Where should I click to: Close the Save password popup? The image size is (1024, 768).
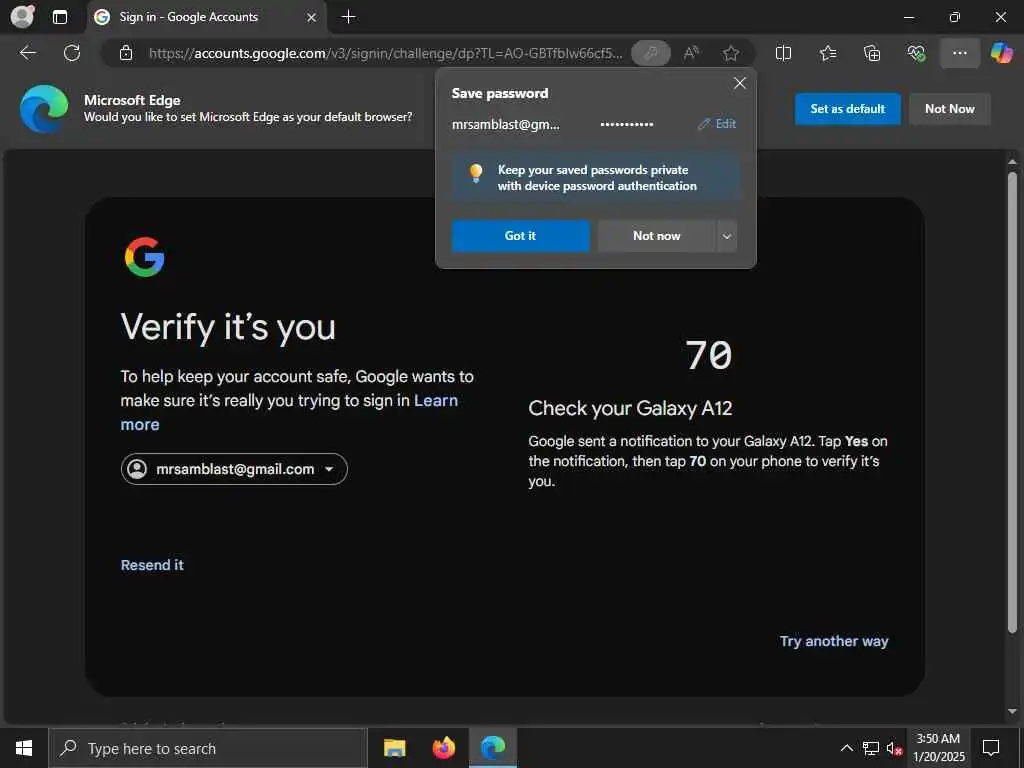(739, 83)
